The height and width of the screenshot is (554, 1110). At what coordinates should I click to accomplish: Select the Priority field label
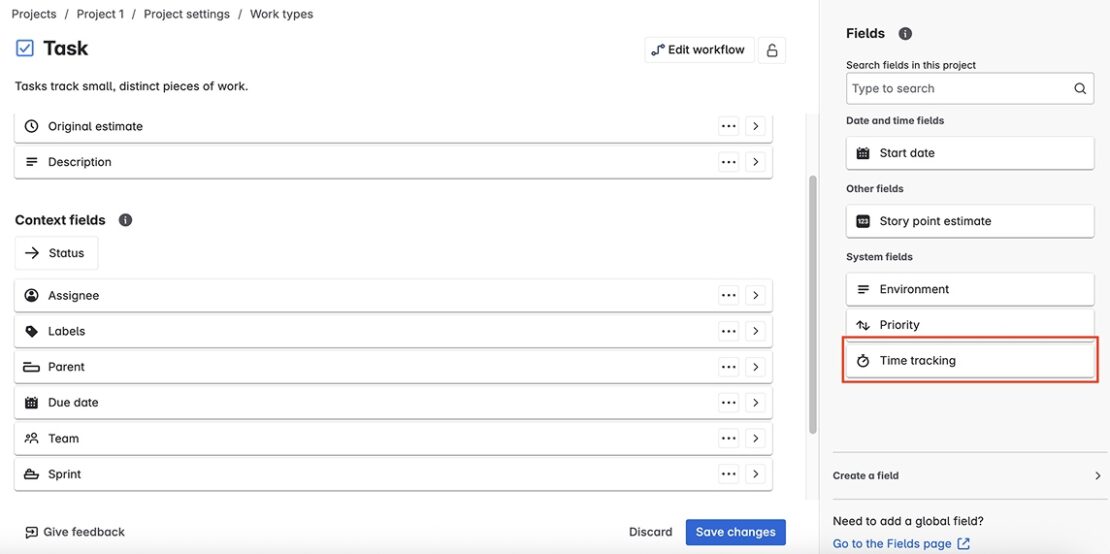pyautogui.click(x=899, y=325)
